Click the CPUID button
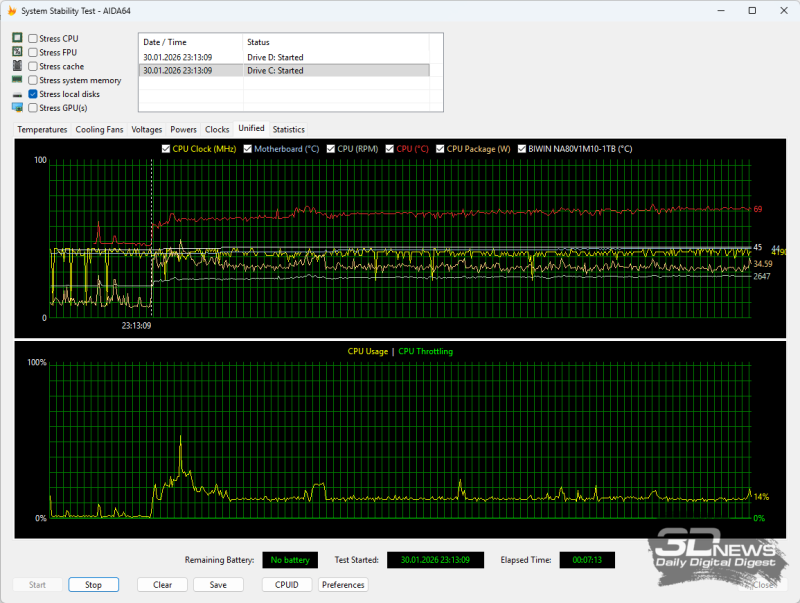This screenshot has height=603, width=800. click(x=286, y=585)
